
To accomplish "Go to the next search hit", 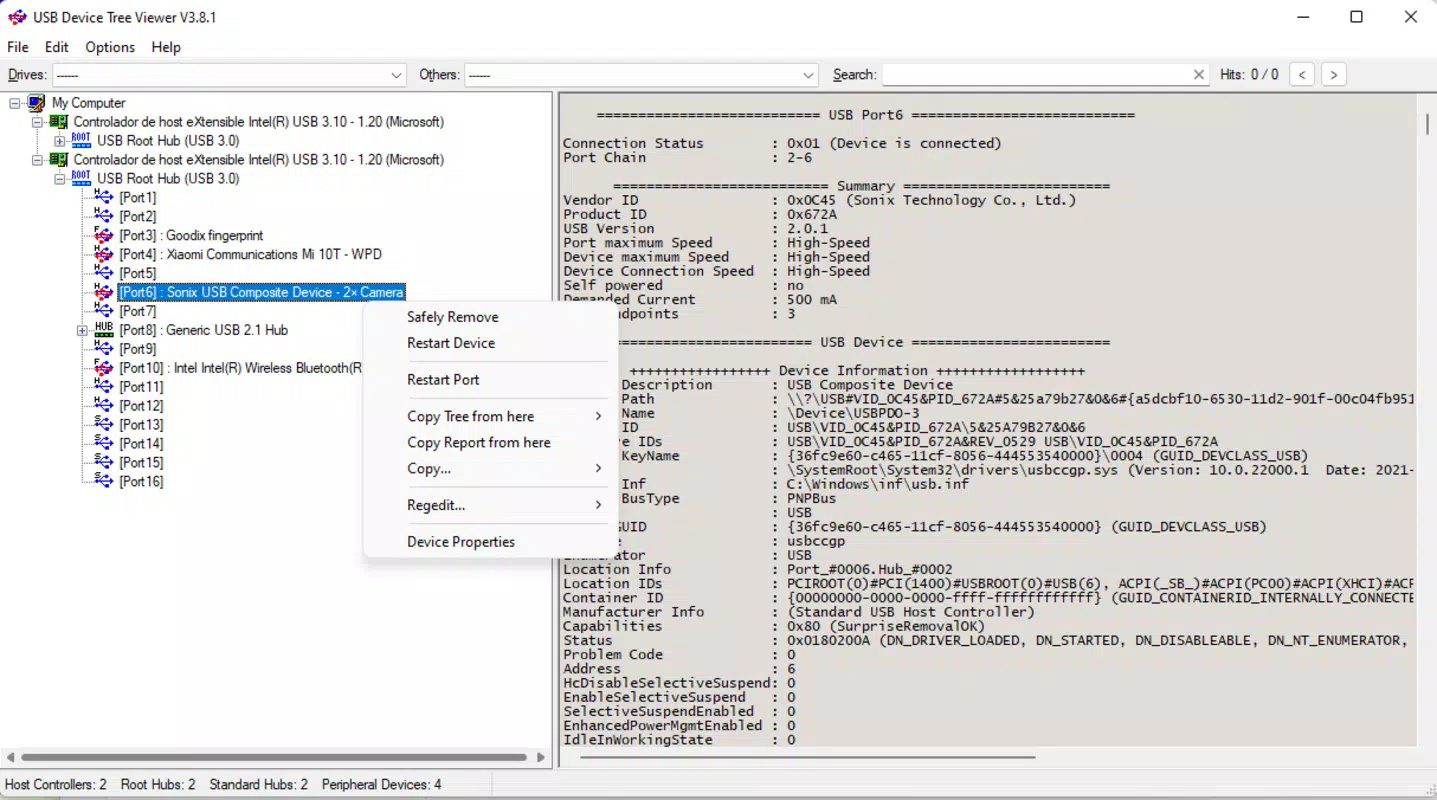I will tap(1333, 75).
